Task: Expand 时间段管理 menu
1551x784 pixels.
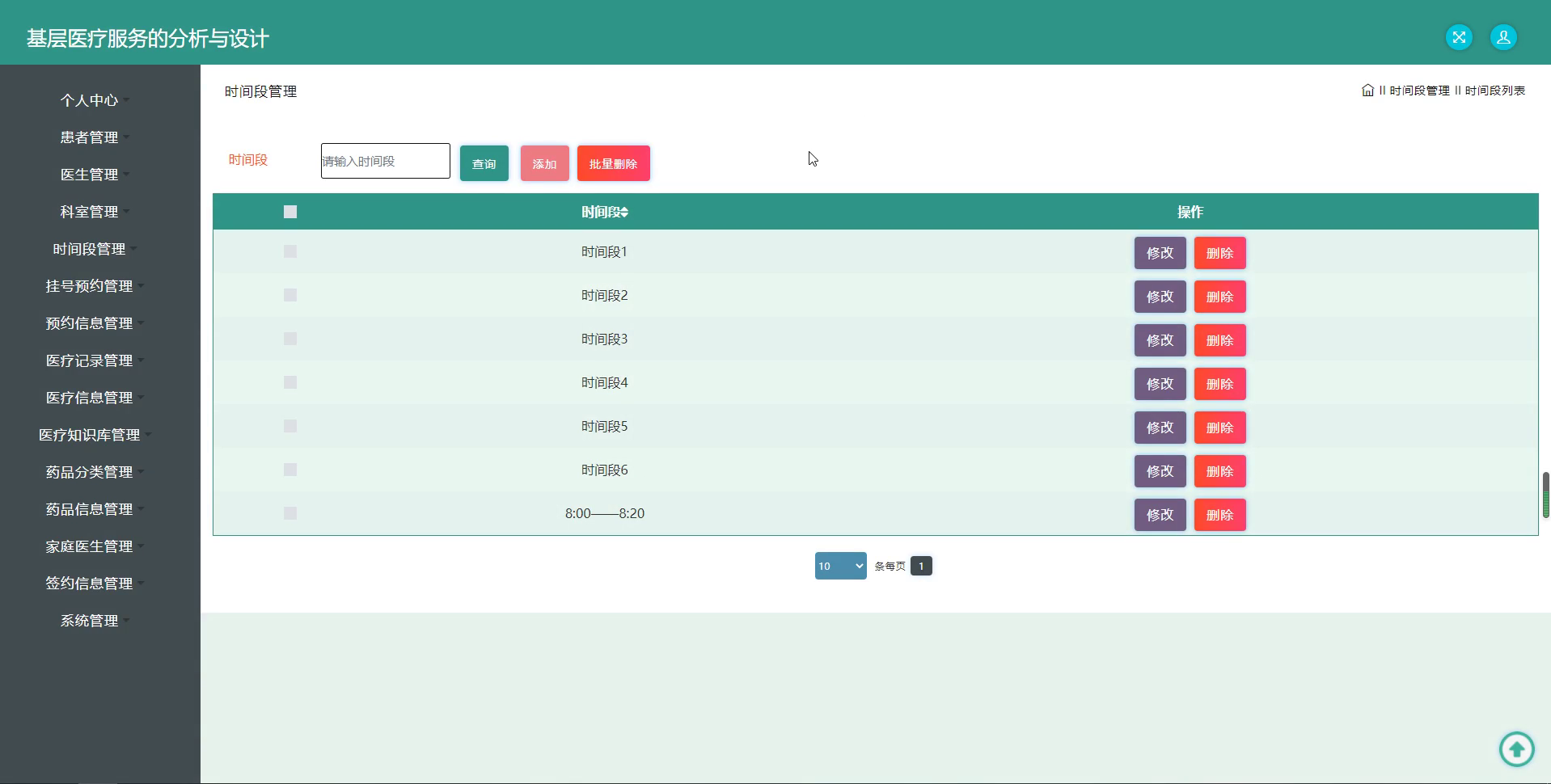Action: pyautogui.click(x=95, y=249)
